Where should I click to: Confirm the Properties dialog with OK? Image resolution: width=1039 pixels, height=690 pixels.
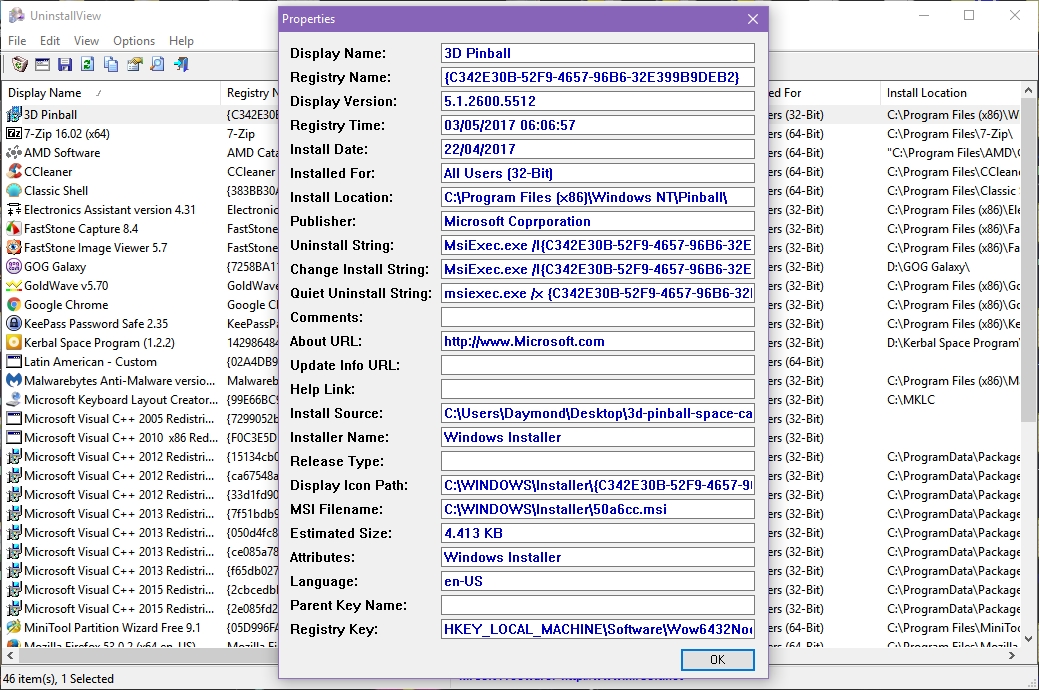[x=718, y=660]
